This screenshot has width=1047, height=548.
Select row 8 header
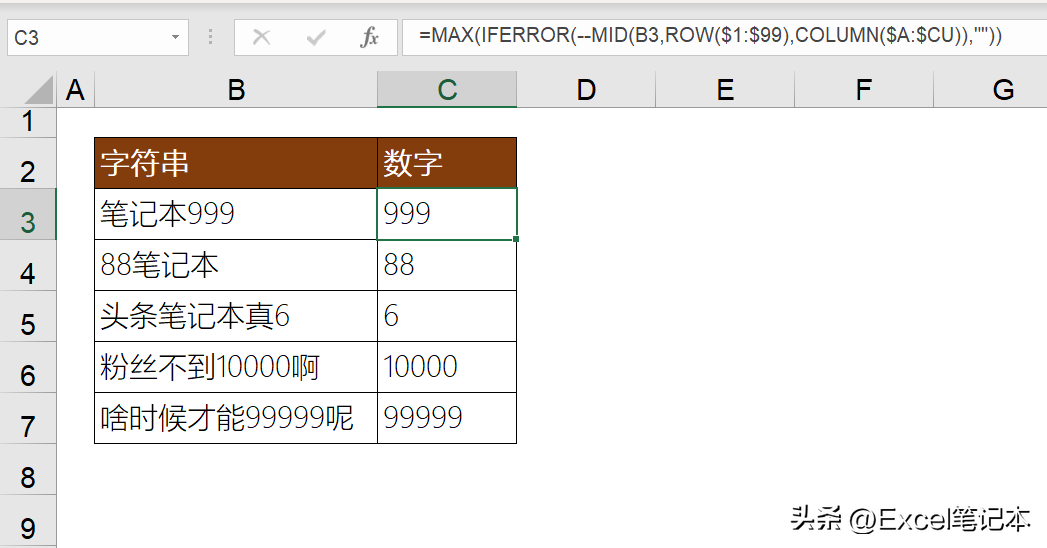pyautogui.click(x=27, y=469)
